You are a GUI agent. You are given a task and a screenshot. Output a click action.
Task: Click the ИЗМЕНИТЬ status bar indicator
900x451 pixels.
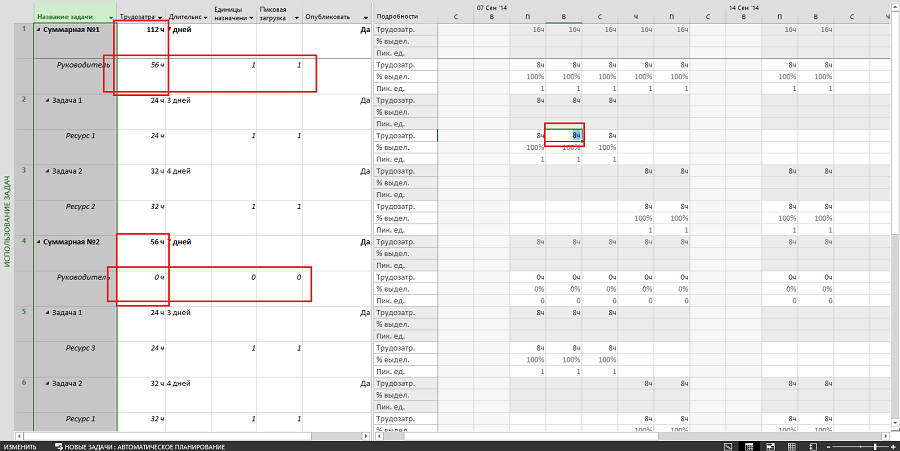tap(20, 446)
